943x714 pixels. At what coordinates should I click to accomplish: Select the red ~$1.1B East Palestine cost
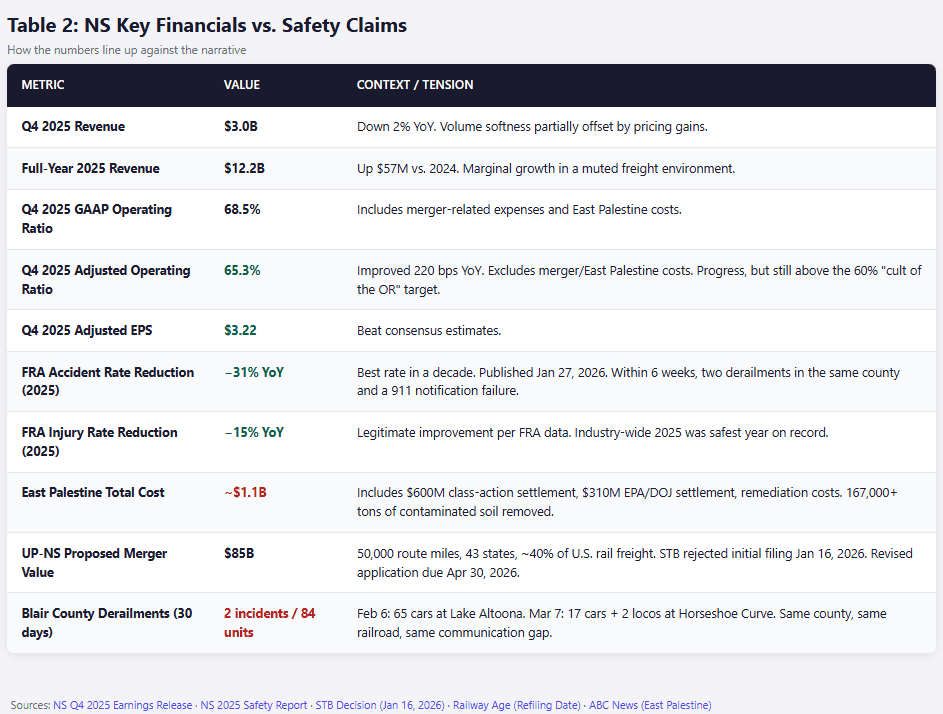[x=245, y=493]
